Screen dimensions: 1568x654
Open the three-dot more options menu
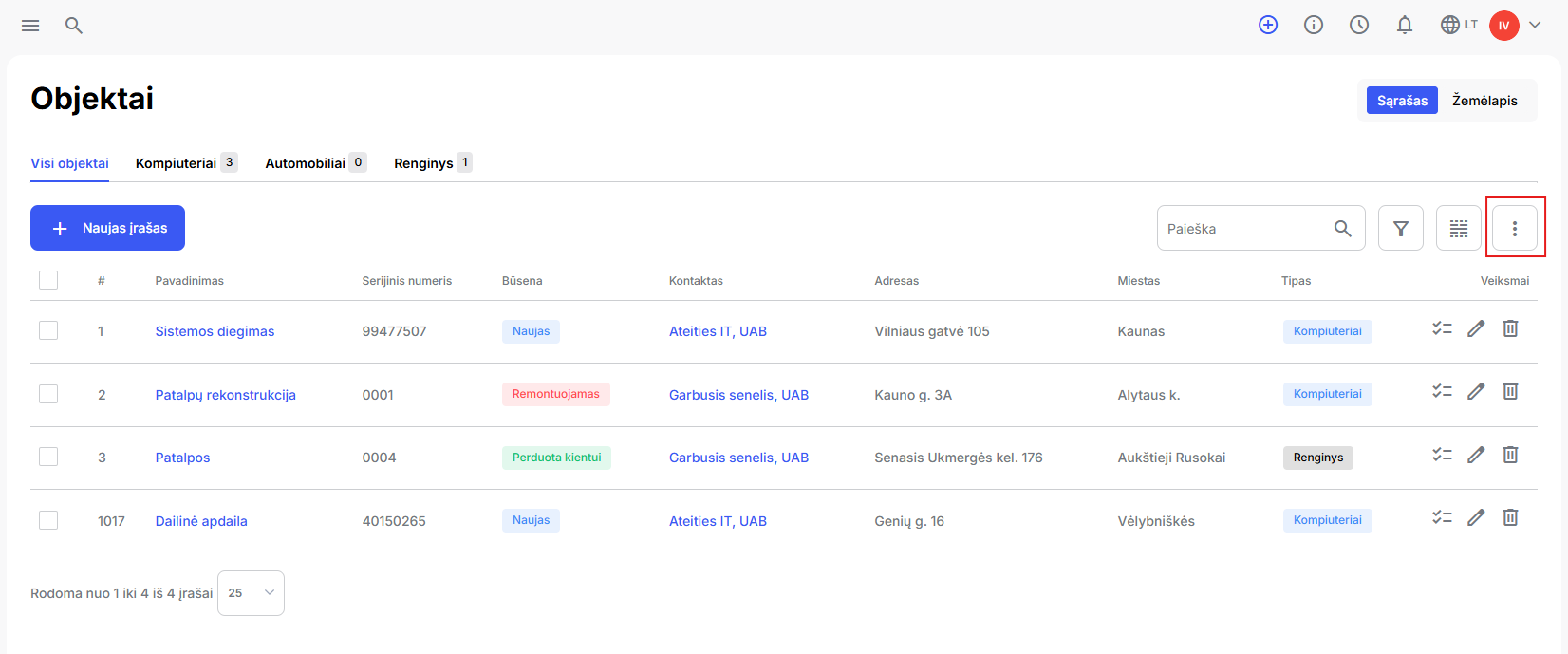[x=1515, y=228]
